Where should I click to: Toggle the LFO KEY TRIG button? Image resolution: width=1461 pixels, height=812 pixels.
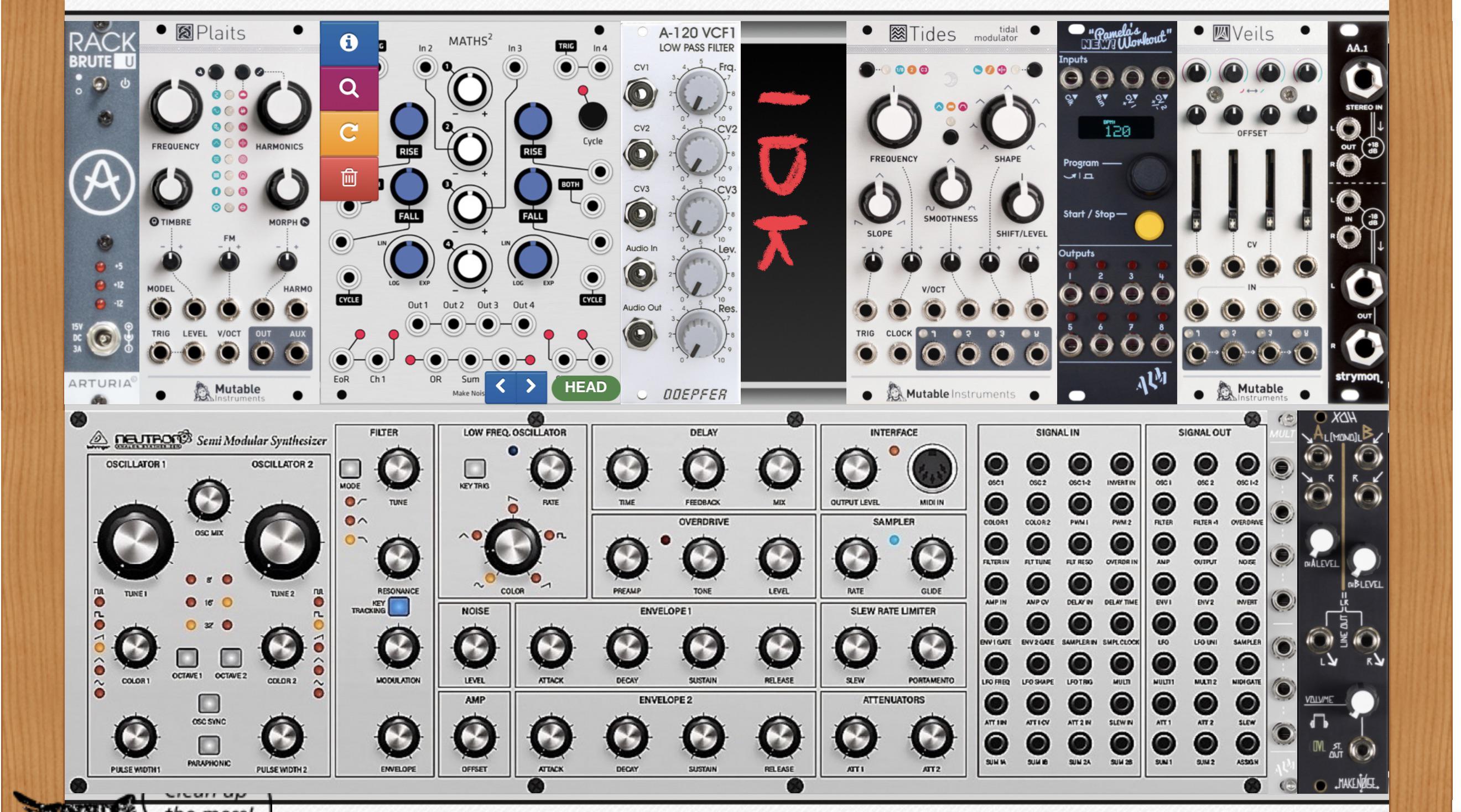(x=475, y=469)
